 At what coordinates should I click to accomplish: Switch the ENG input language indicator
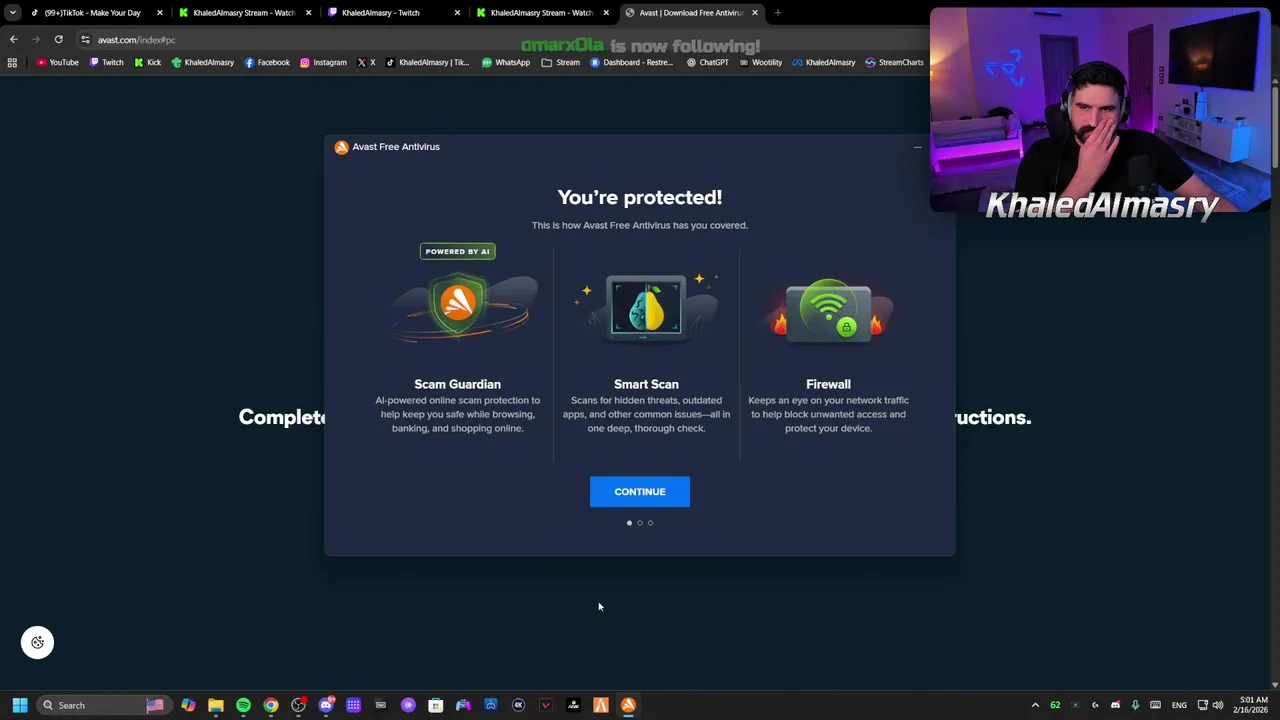1179,705
